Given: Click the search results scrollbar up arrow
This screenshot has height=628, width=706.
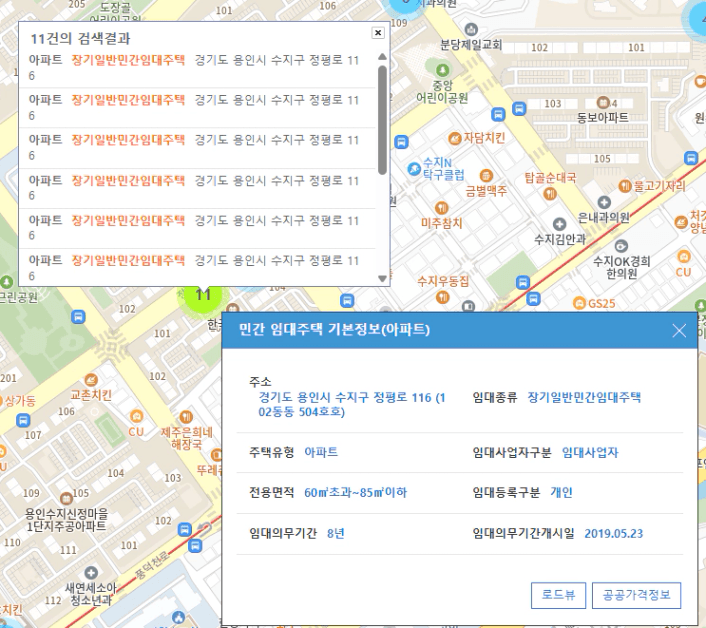Looking at the screenshot, I should [382, 57].
